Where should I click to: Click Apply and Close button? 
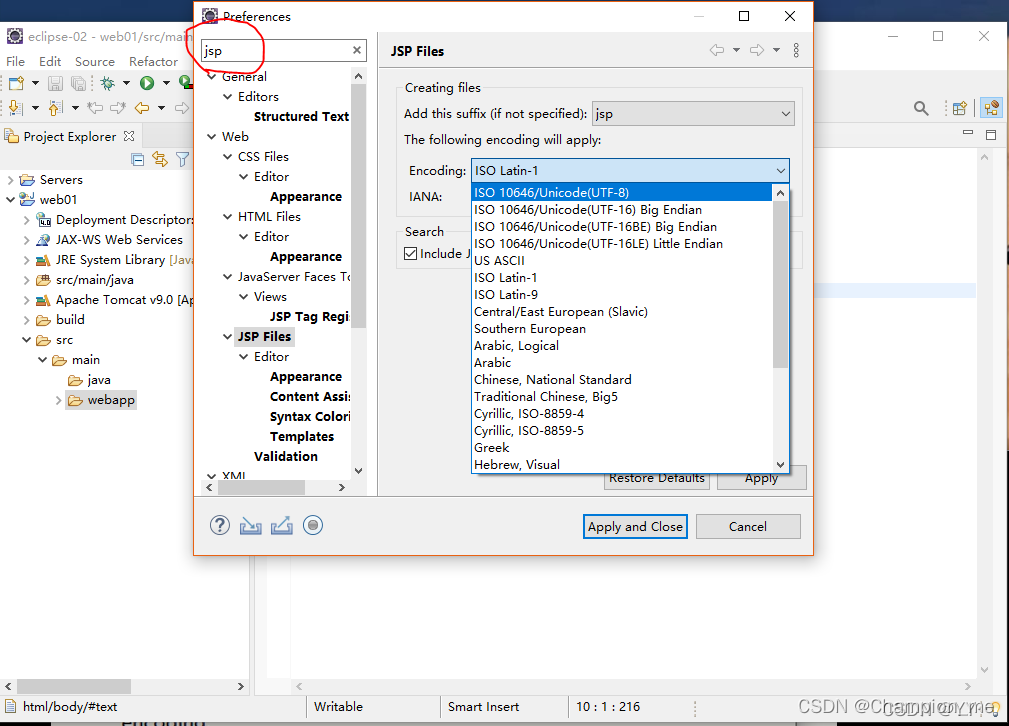635,526
